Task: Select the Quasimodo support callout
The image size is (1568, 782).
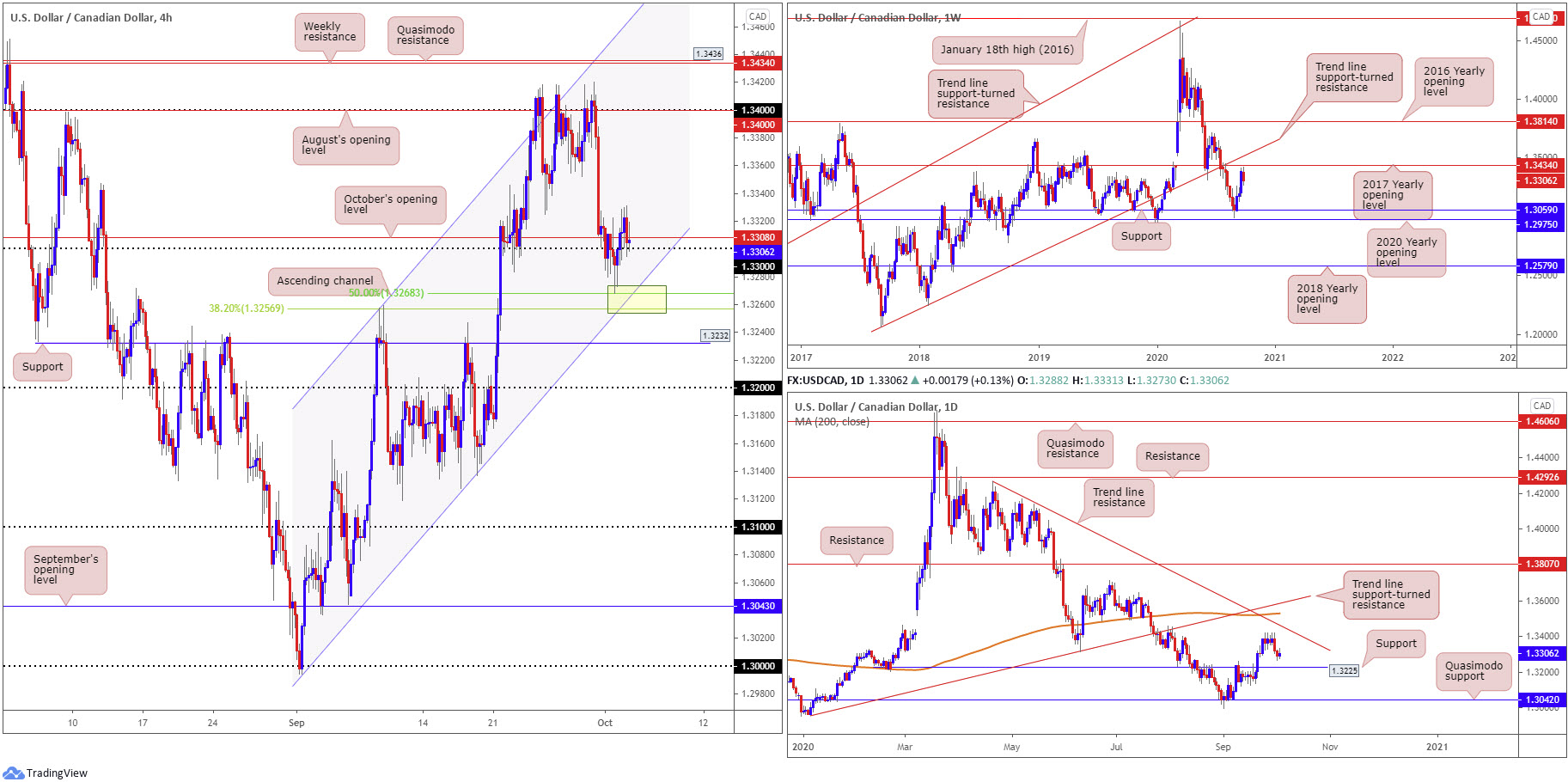Action: [1473, 671]
